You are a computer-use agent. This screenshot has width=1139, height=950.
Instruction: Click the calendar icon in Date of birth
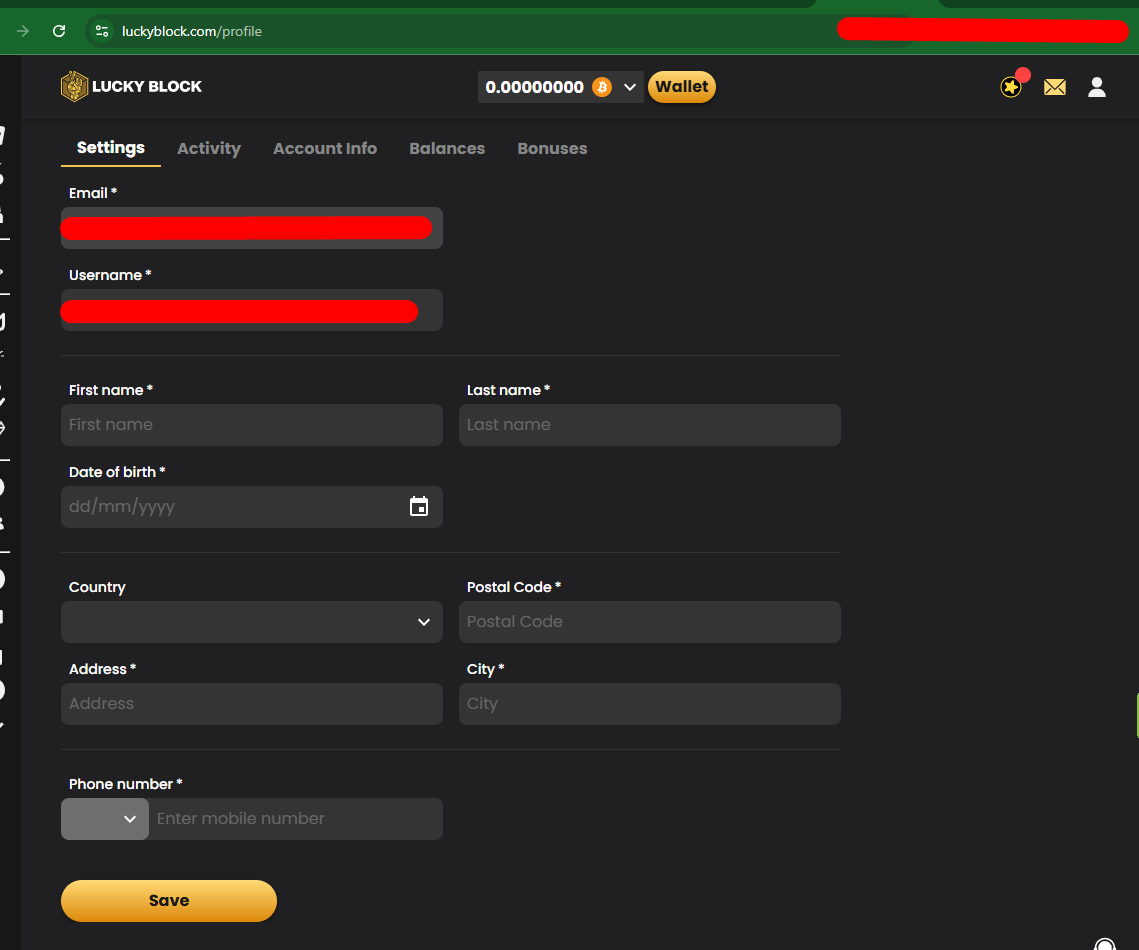tap(419, 507)
